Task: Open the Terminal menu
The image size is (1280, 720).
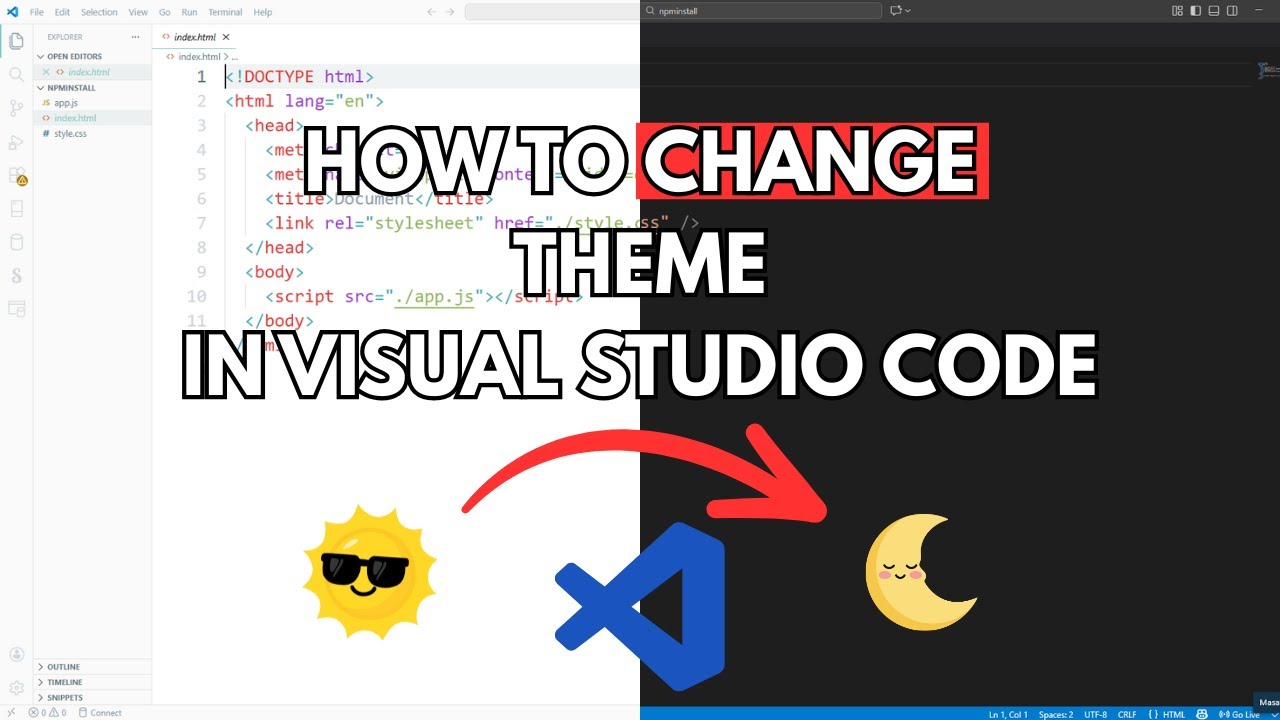Action: [225, 12]
